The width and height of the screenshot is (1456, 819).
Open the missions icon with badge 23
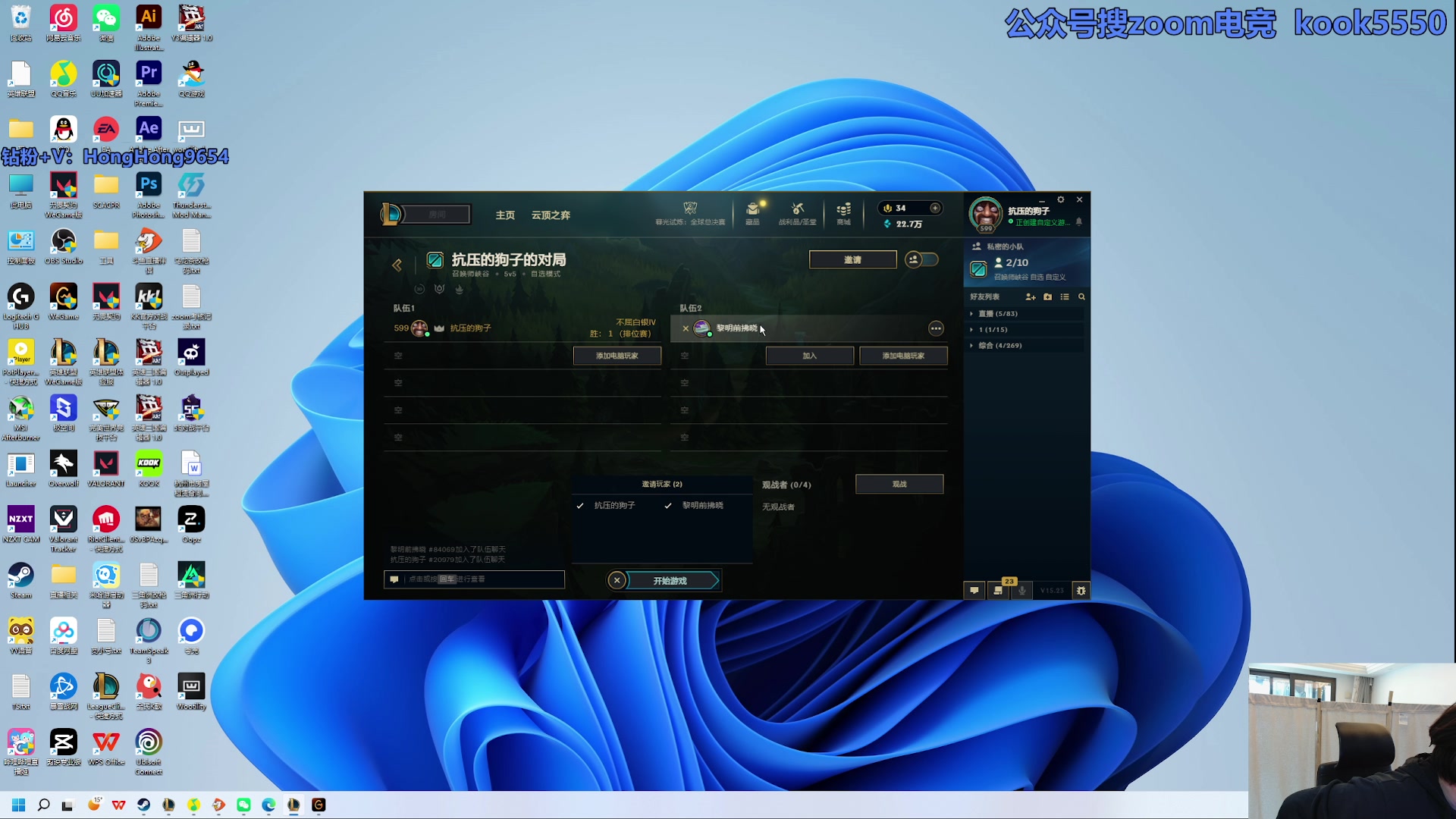pyautogui.click(x=998, y=591)
